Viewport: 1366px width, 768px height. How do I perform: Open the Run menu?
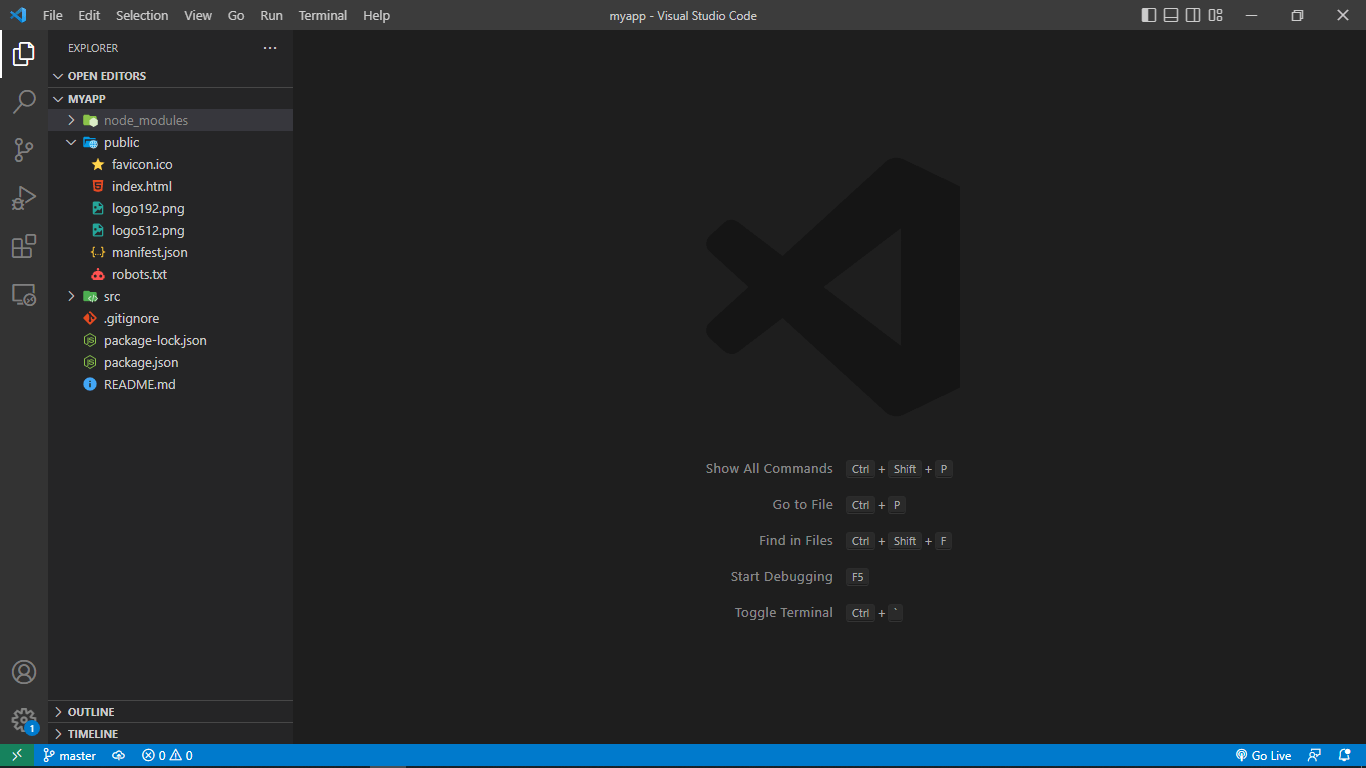(x=271, y=15)
